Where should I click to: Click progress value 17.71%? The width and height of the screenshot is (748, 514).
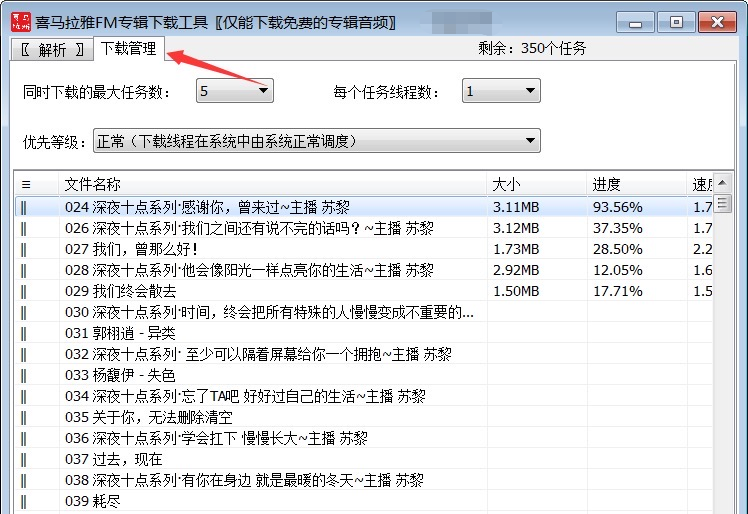tap(618, 291)
